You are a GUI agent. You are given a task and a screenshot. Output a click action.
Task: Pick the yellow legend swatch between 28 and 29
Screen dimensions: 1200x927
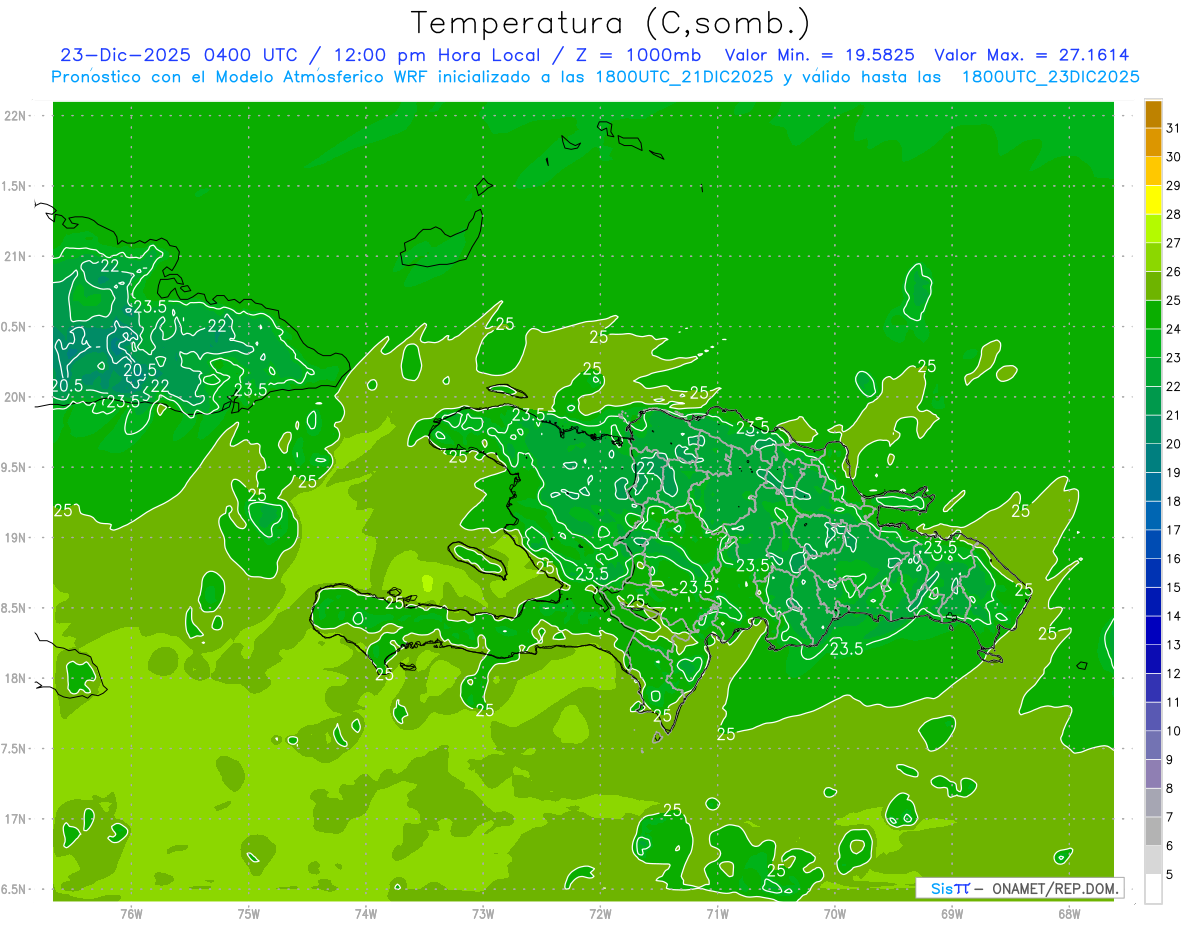[1153, 199]
